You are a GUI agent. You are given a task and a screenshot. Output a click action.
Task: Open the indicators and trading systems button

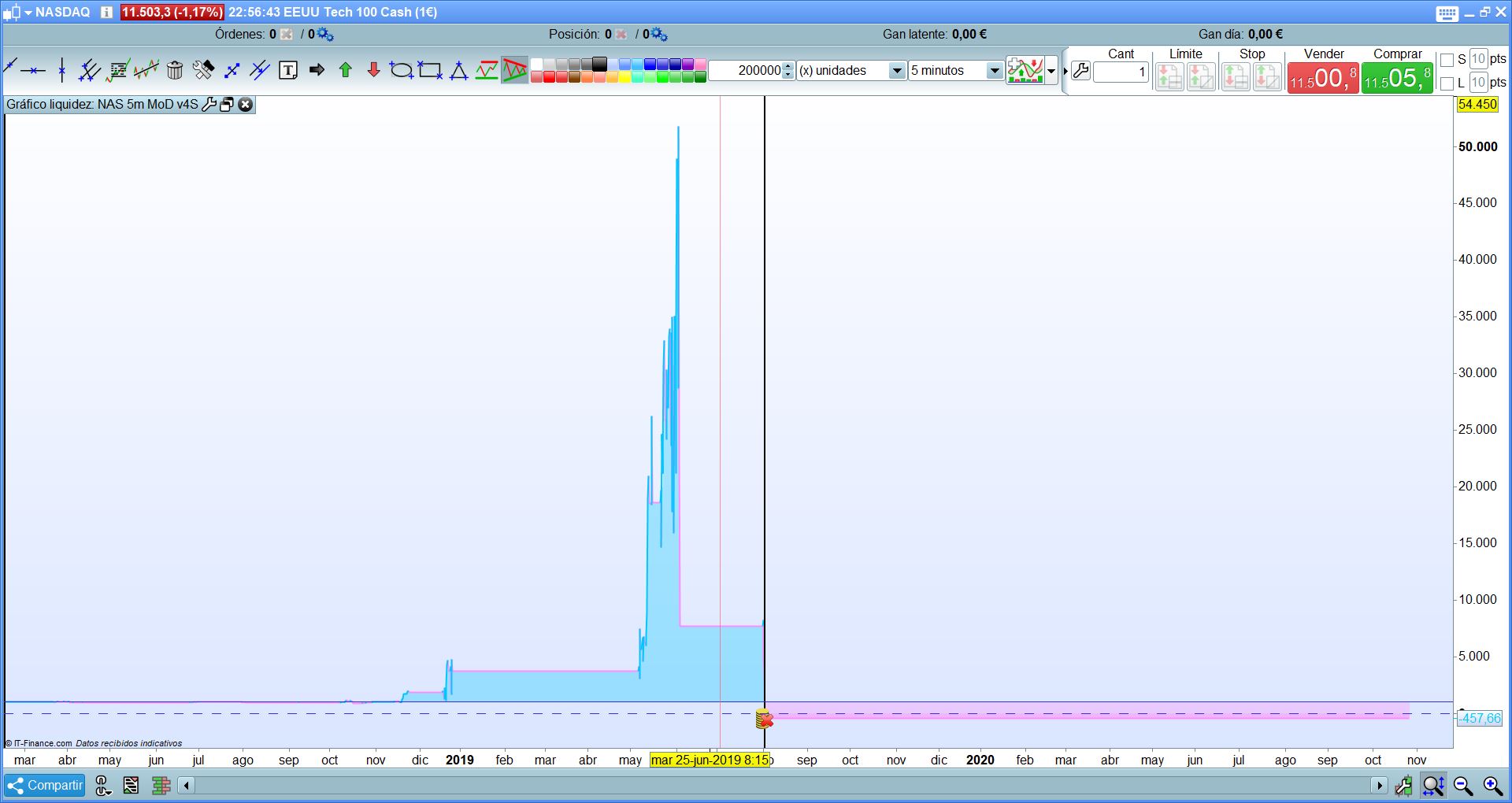1025,71
